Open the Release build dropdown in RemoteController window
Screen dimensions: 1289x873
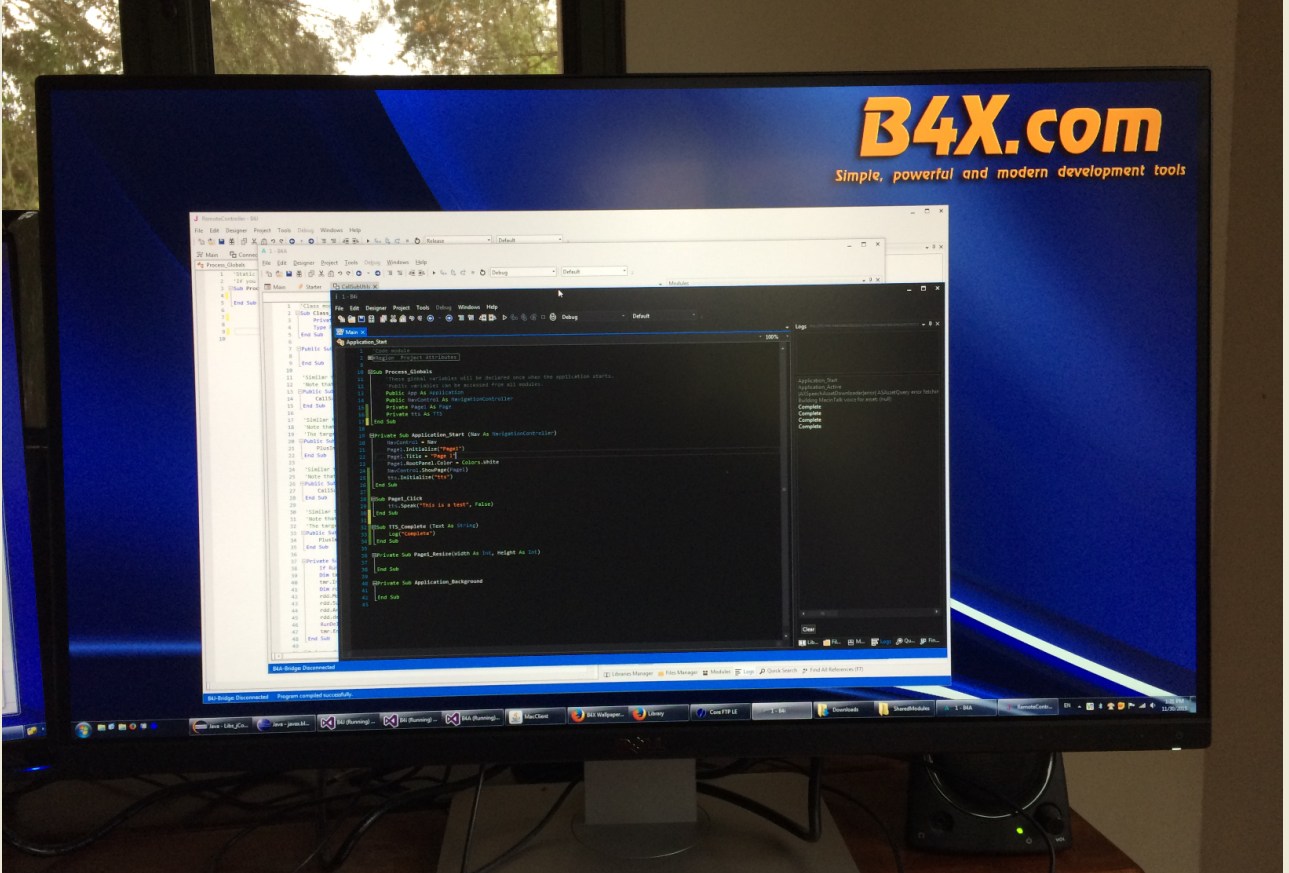[458, 240]
